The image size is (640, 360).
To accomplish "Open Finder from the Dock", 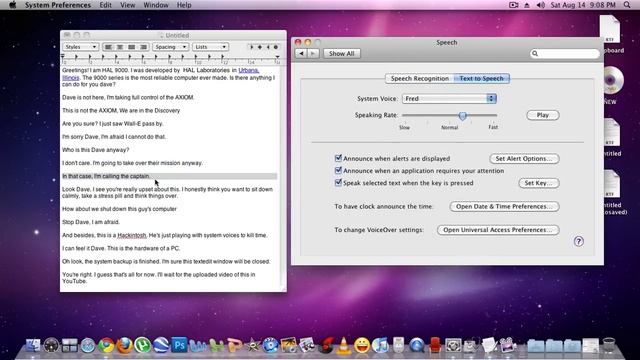I will click(33, 345).
